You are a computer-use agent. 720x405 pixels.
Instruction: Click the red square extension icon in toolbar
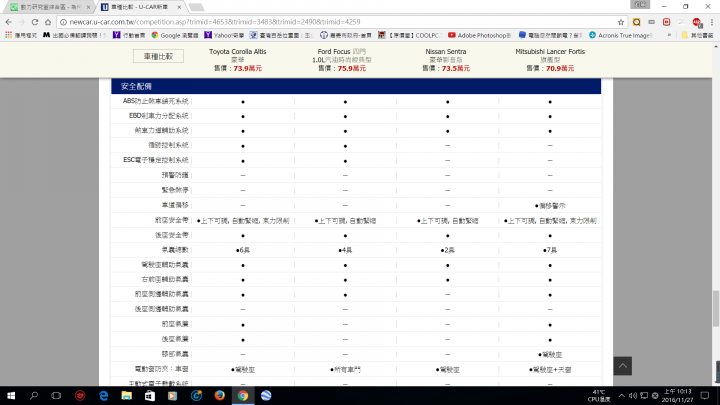(x=666, y=22)
